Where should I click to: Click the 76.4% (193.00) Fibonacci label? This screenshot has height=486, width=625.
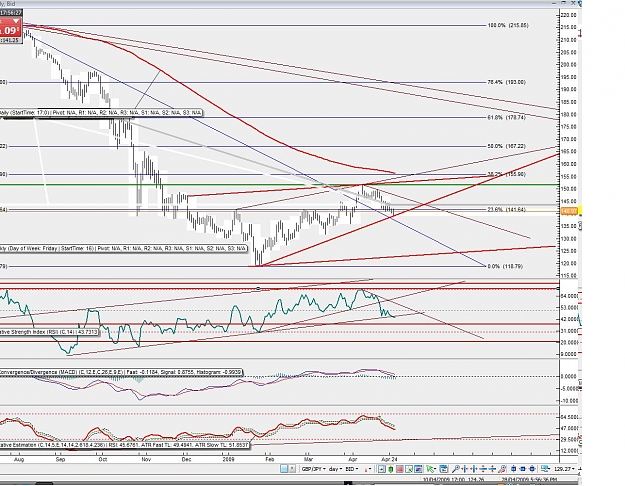pyautogui.click(x=507, y=82)
